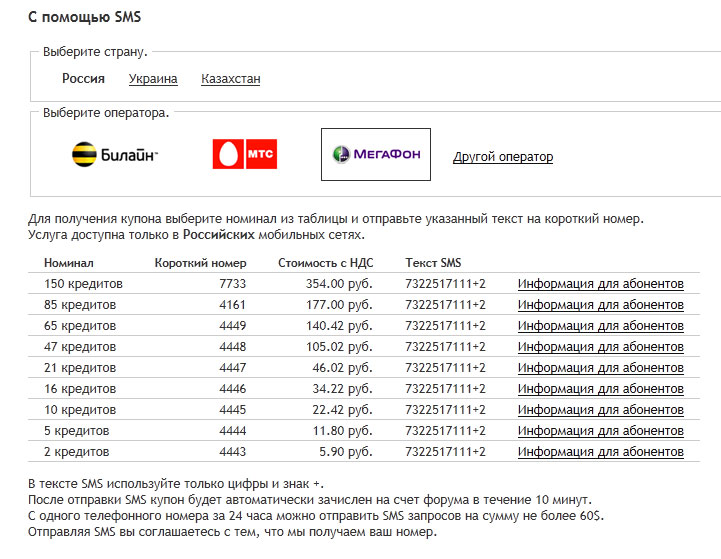
Task: Click the '16 кредитов' cell
Action: tap(80, 389)
